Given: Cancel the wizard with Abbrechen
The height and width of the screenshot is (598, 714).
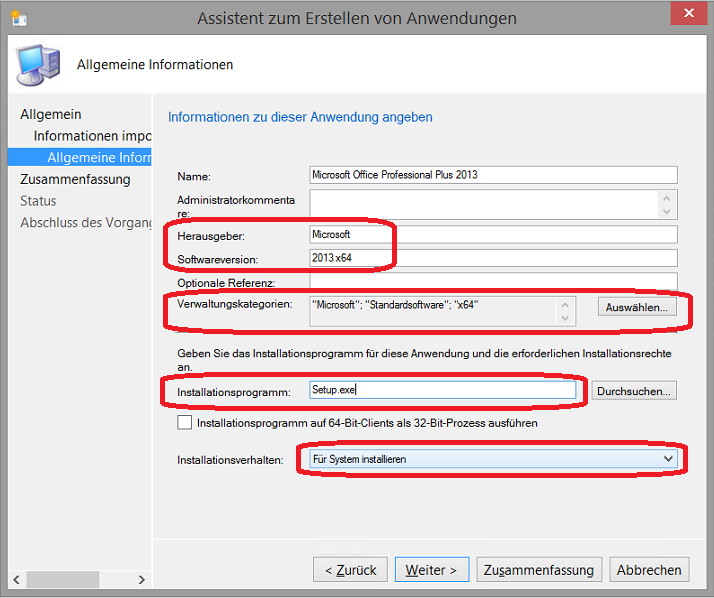Looking at the screenshot, I should pos(649,570).
